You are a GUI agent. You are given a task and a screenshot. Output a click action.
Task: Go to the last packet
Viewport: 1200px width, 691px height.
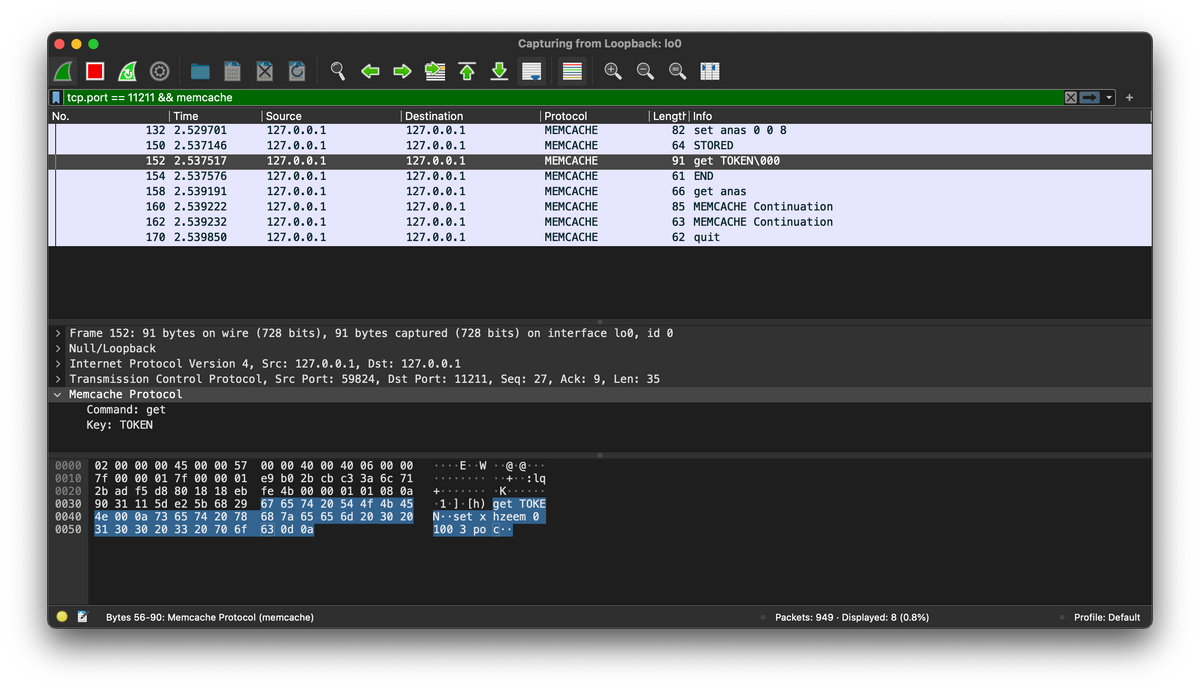tap(499, 71)
